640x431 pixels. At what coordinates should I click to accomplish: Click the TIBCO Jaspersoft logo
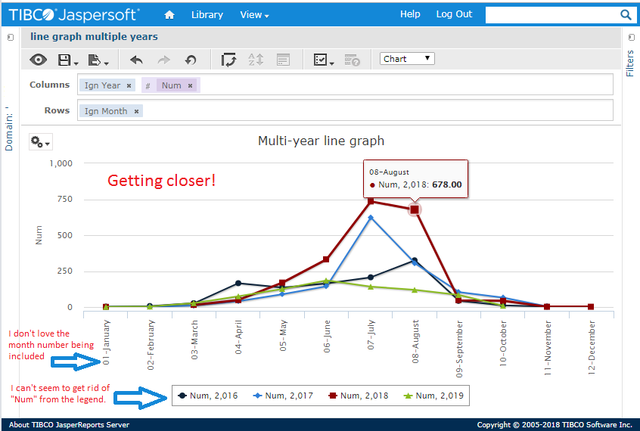coord(73,15)
